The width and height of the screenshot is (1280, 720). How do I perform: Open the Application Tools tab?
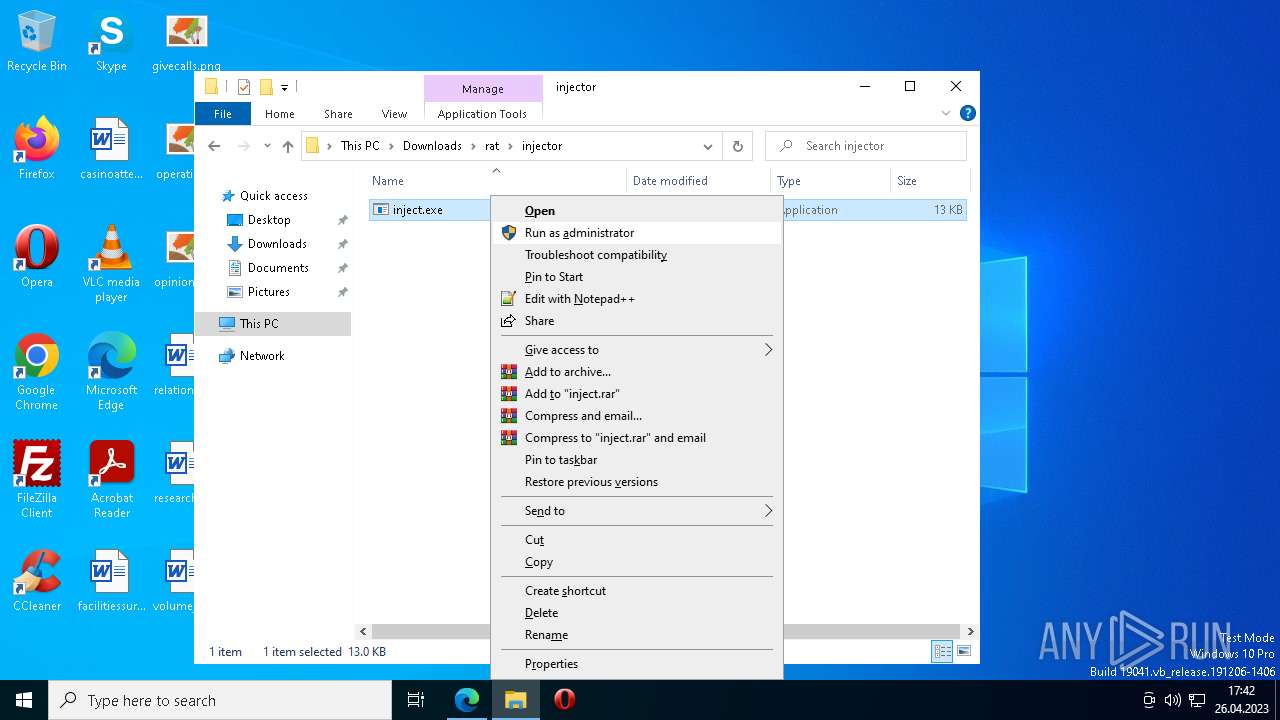[x=482, y=114]
